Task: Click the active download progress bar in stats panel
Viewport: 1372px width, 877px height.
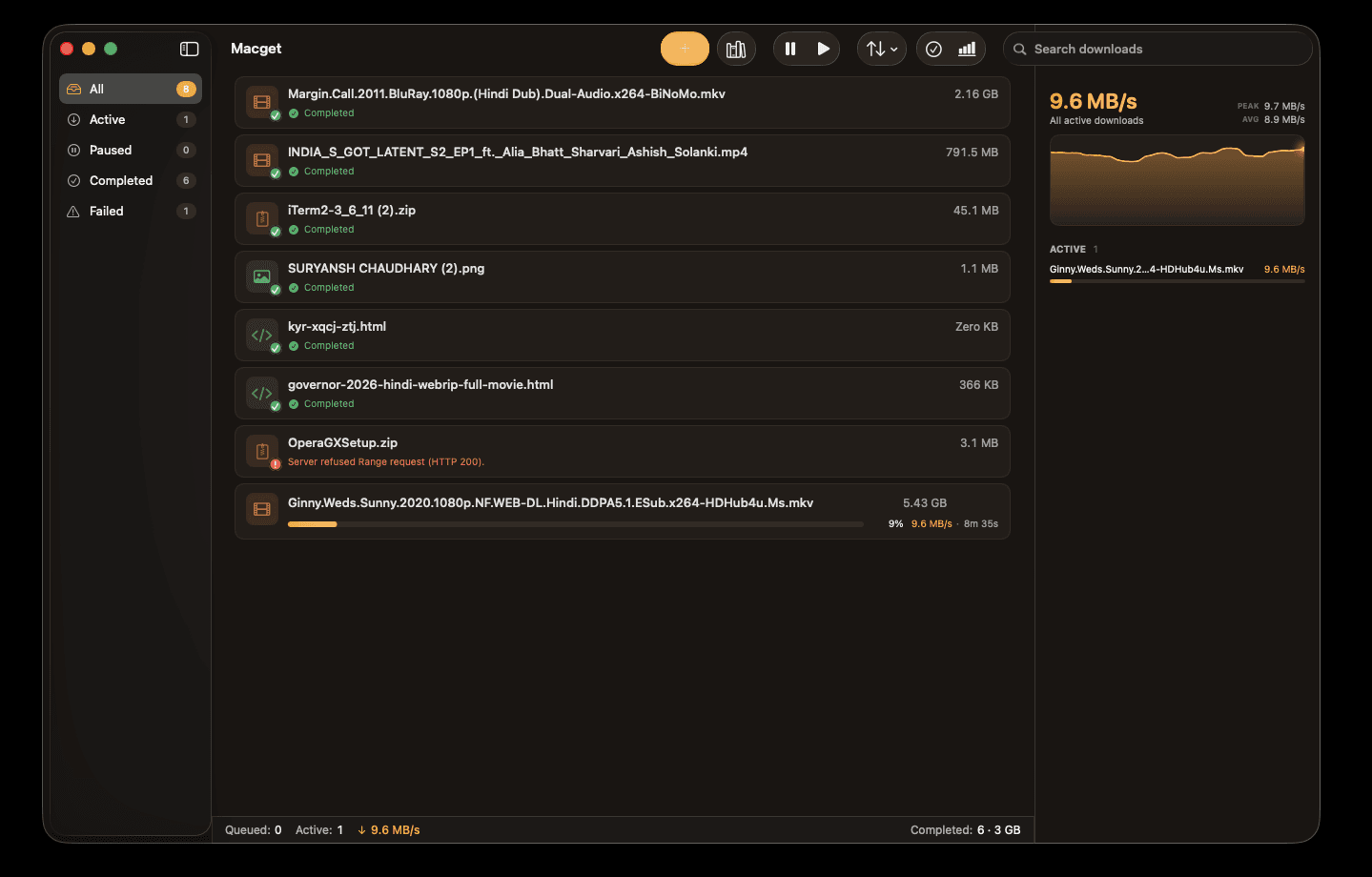Action: click(x=1177, y=281)
